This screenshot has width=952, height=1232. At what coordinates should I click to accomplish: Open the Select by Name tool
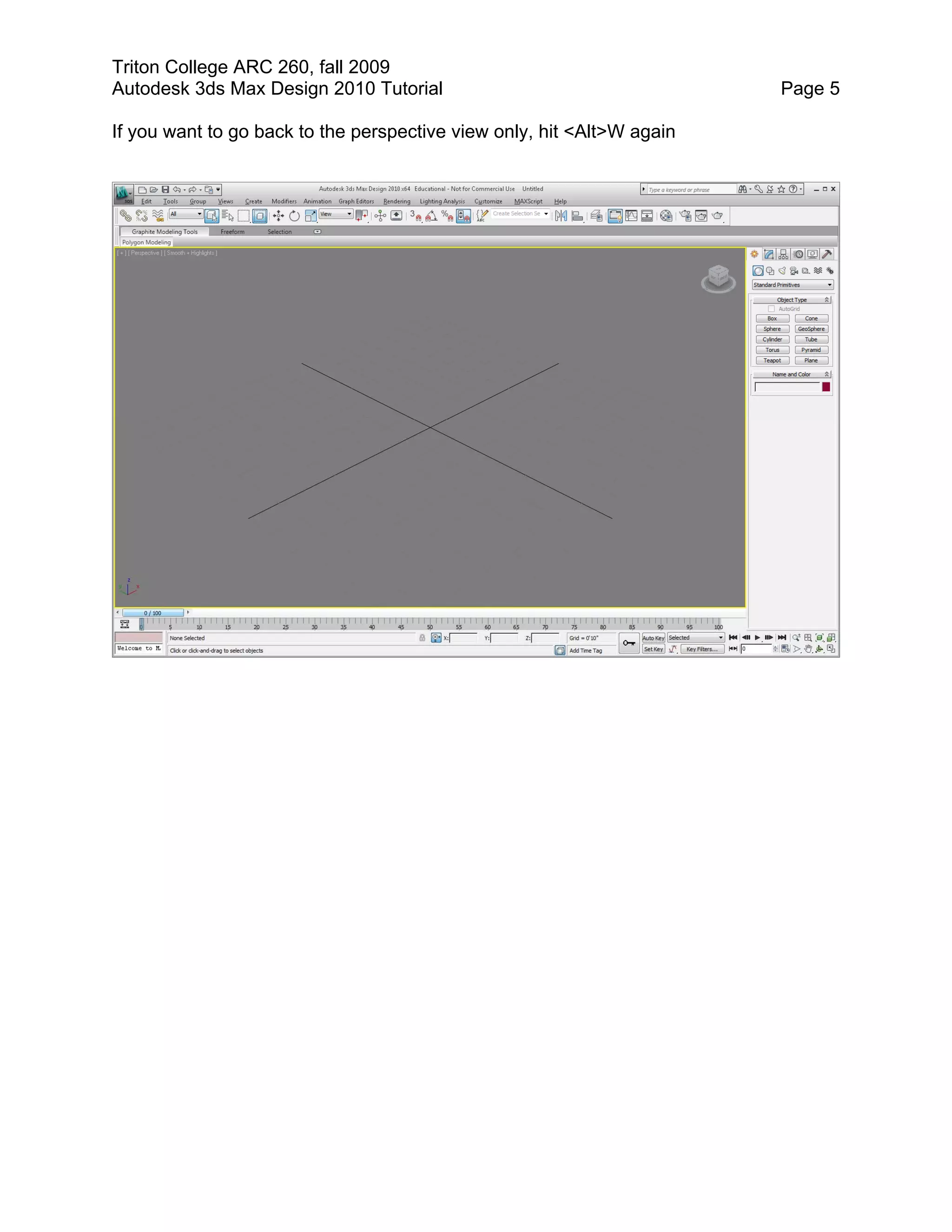(x=228, y=216)
